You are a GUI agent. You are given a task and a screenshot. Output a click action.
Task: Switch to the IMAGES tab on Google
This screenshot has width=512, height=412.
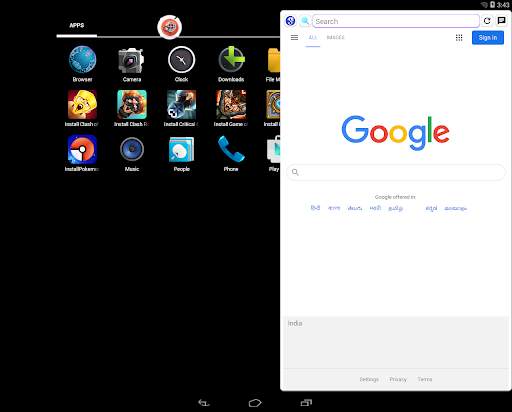(x=335, y=38)
